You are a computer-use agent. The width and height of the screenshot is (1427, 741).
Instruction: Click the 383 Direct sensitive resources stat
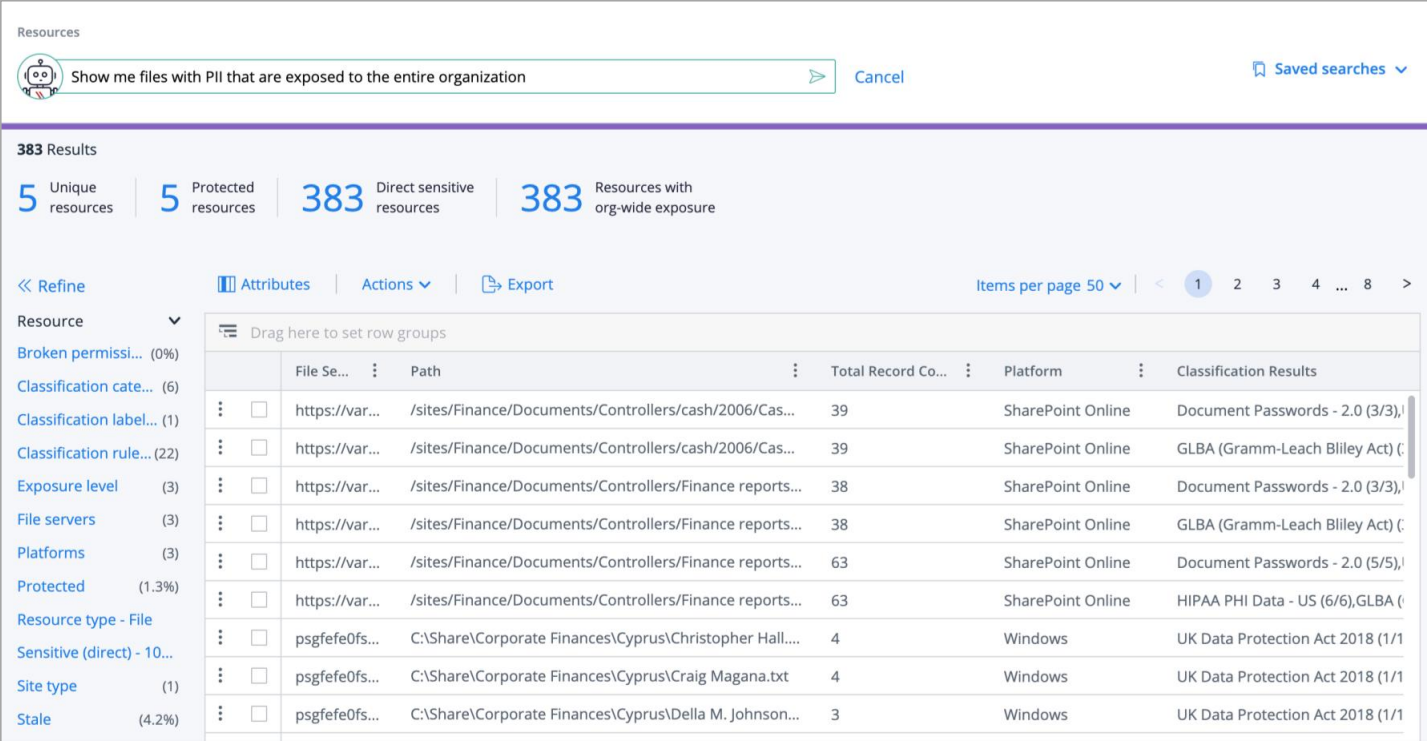(388, 198)
